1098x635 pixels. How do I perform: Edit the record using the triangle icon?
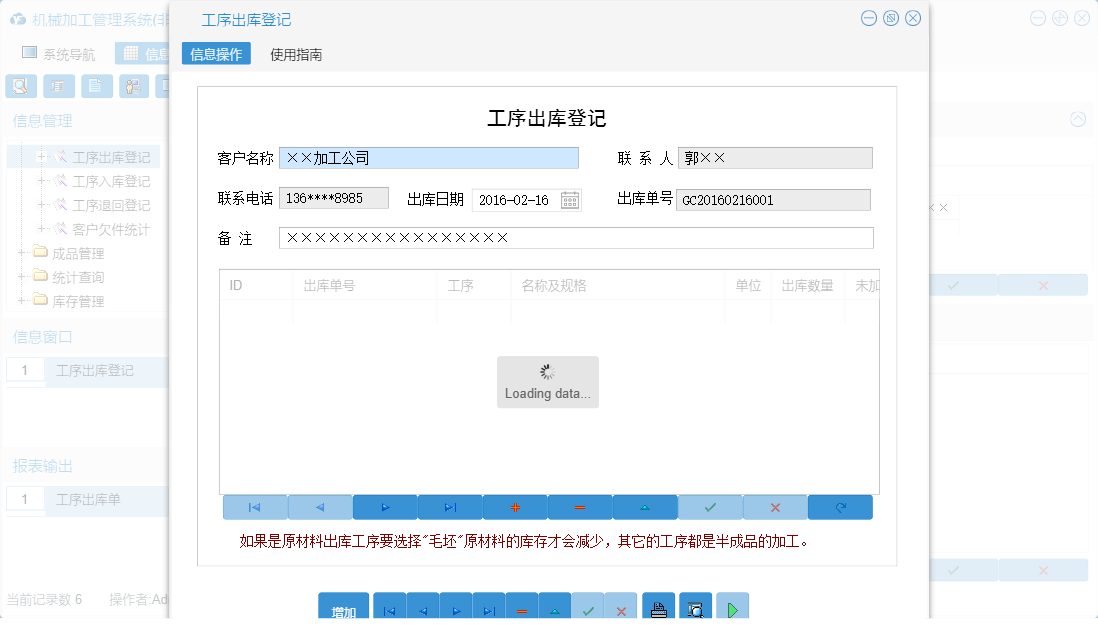(645, 507)
